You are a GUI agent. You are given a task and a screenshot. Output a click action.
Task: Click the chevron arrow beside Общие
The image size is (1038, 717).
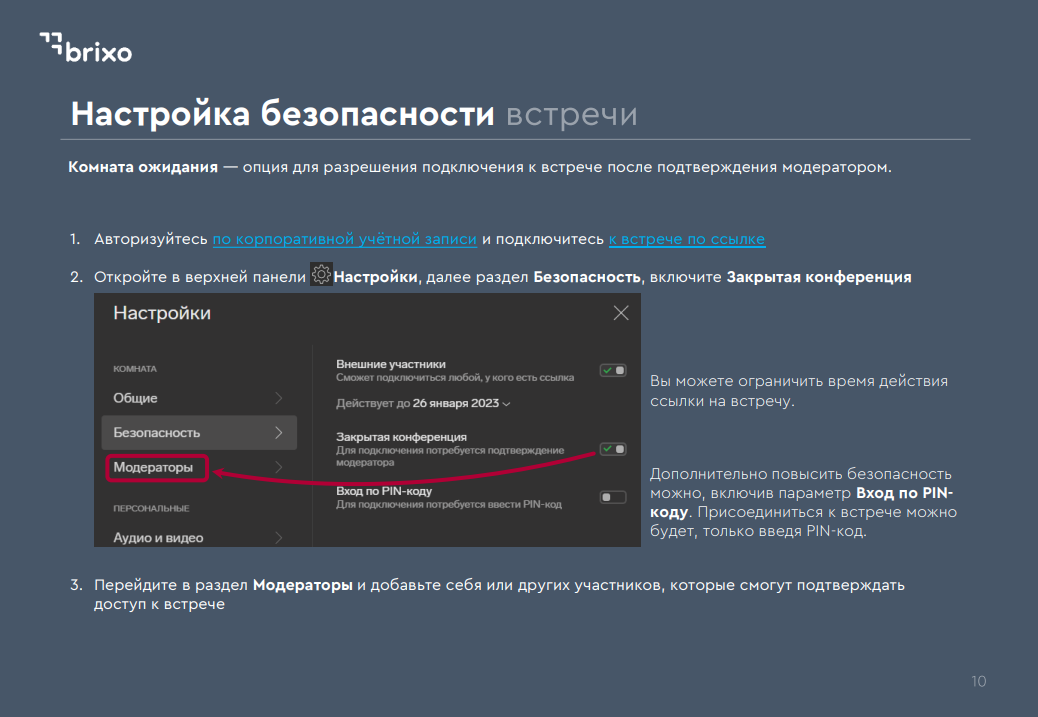pyautogui.click(x=278, y=398)
